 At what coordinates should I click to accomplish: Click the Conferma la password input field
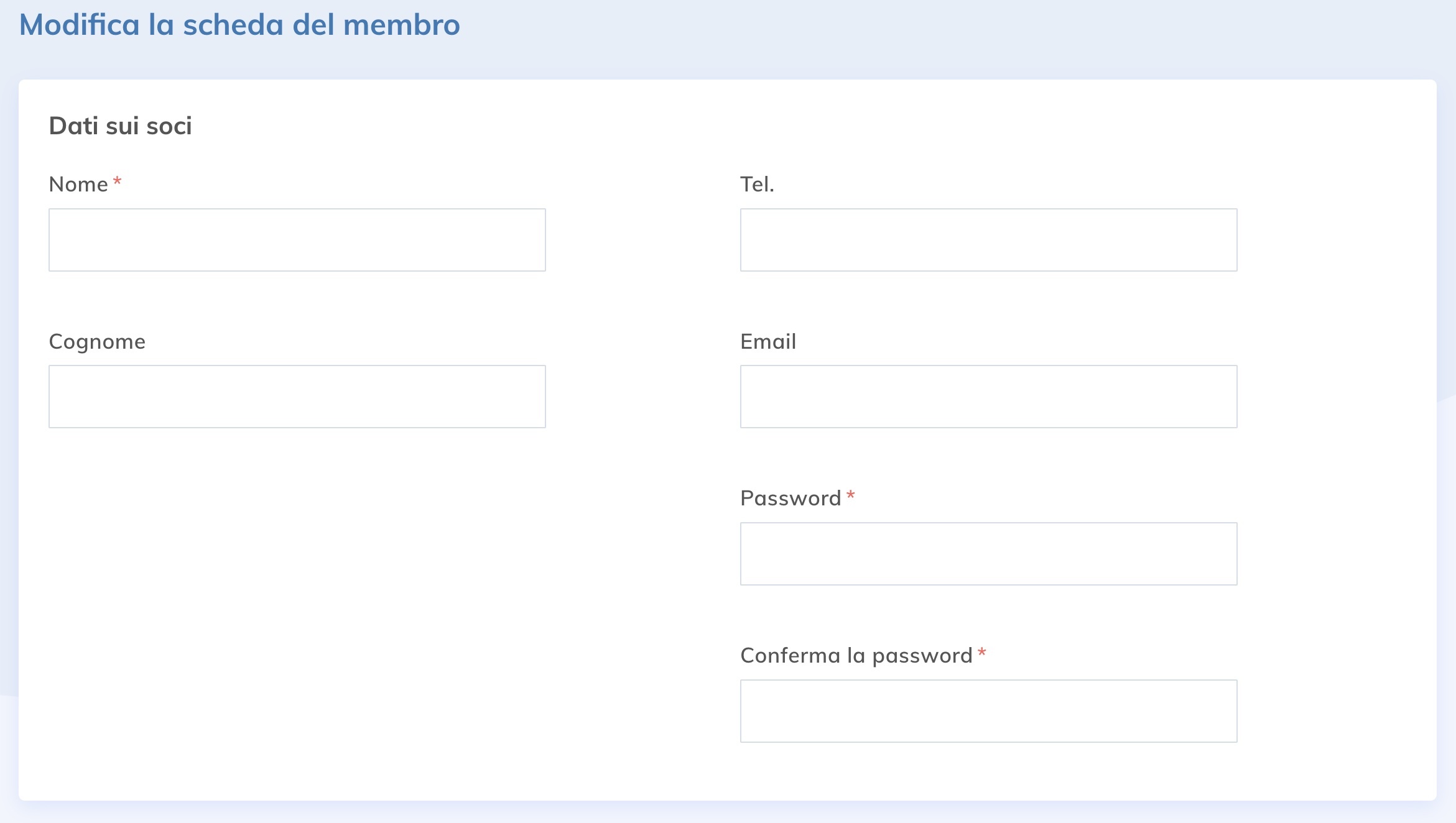(x=988, y=710)
